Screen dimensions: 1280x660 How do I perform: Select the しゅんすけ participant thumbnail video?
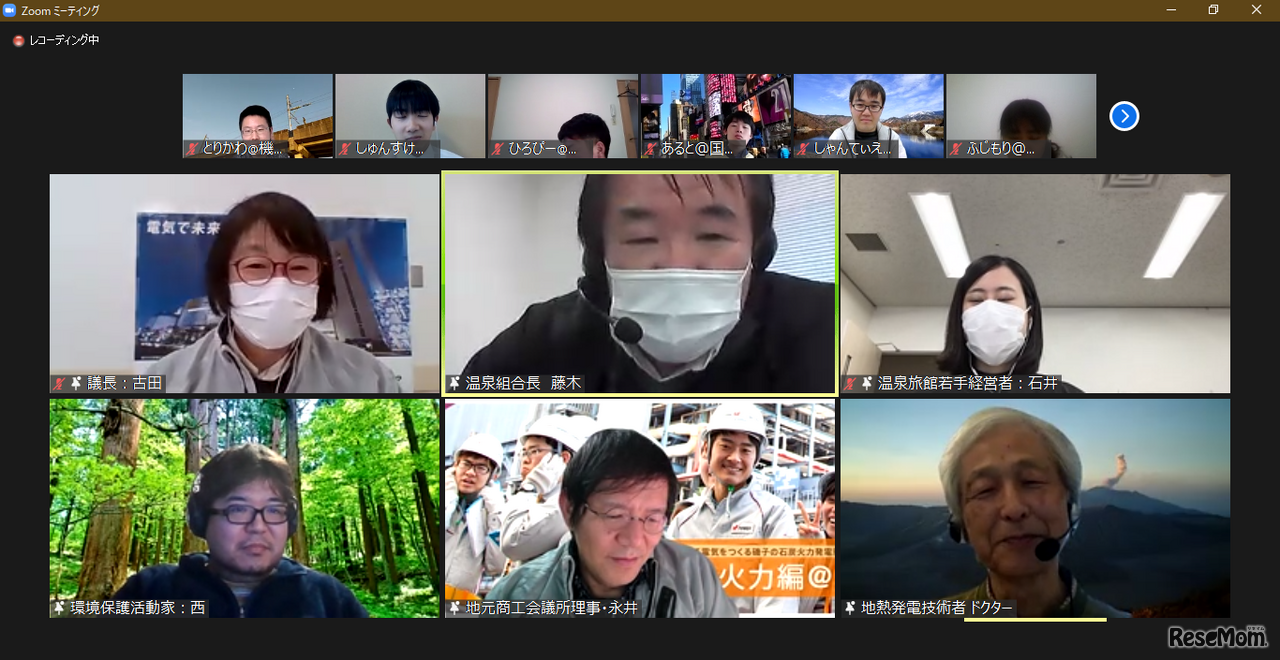(x=410, y=116)
